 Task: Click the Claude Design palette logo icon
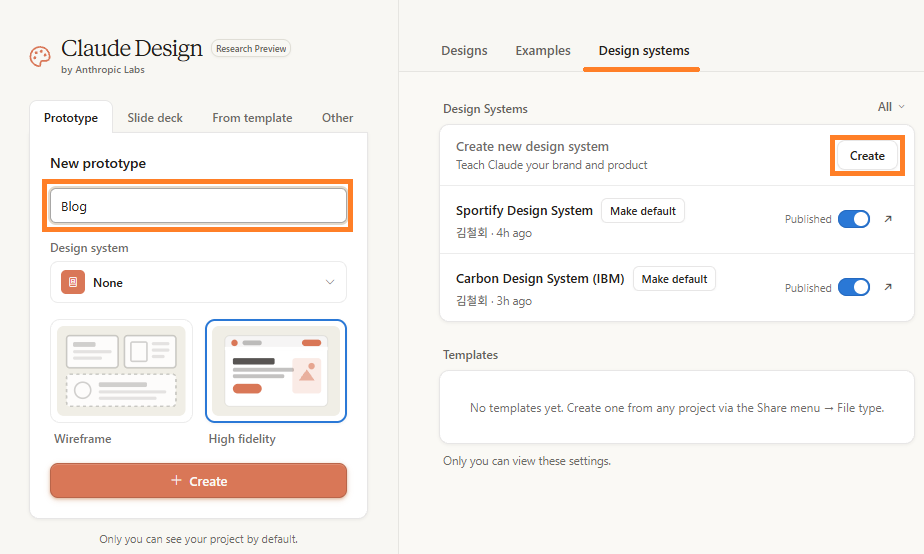[x=40, y=57]
